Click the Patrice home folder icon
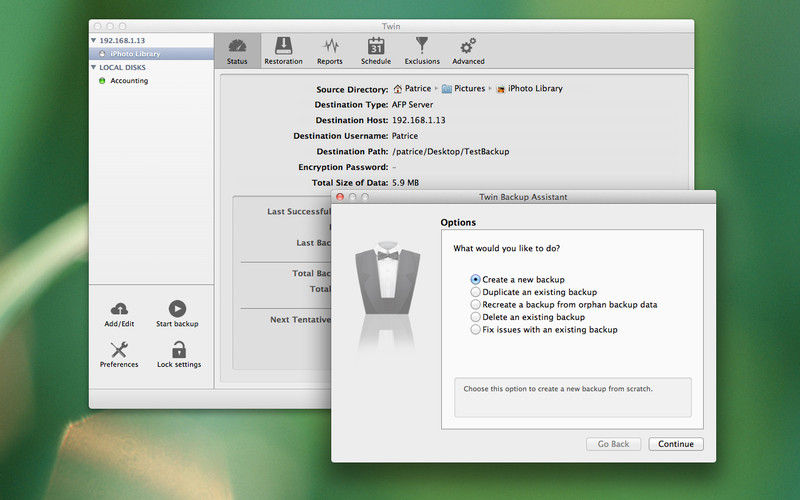800x500 pixels. [x=398, y=89]
